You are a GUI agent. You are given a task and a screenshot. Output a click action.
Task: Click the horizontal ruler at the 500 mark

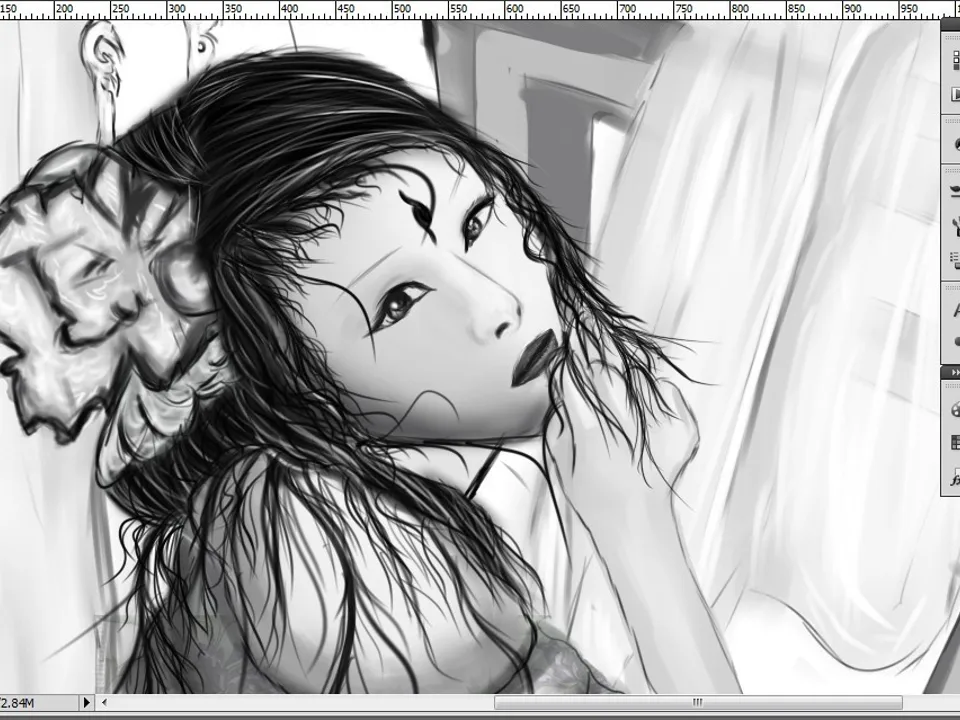[401, 10]
